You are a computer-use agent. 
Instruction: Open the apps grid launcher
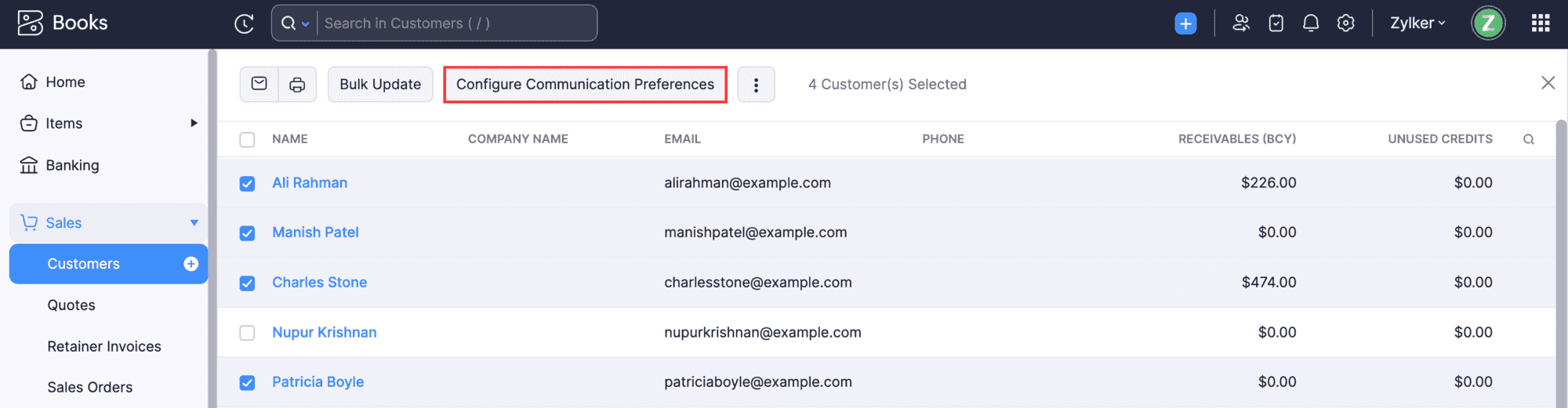[x=1541, y=23]
